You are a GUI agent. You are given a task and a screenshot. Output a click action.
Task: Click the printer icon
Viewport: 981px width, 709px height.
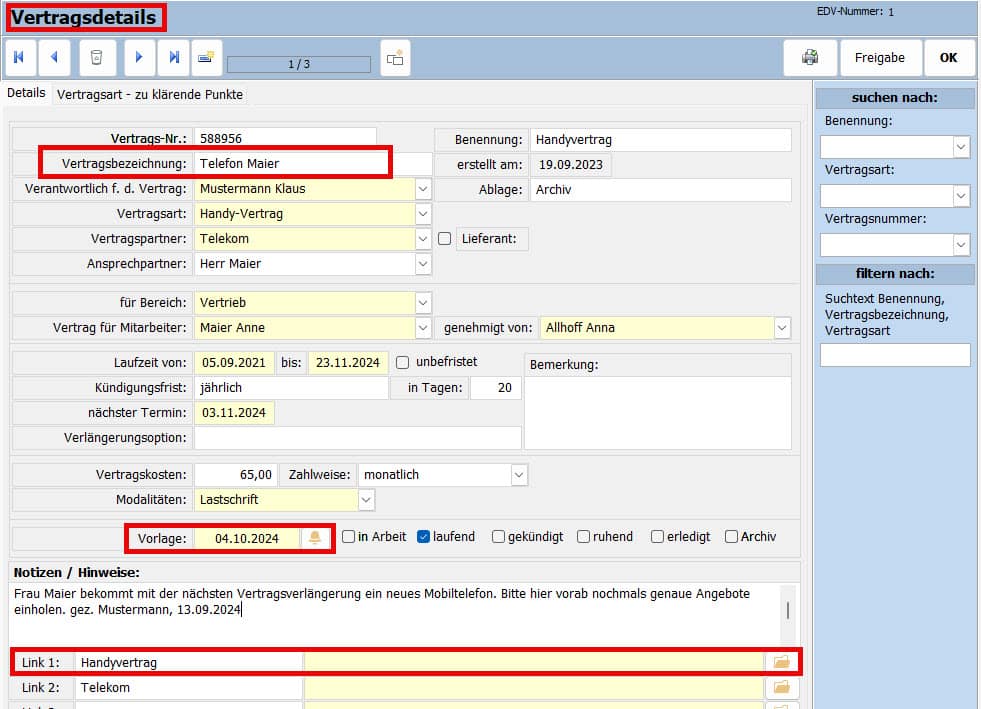pos(810,58)
